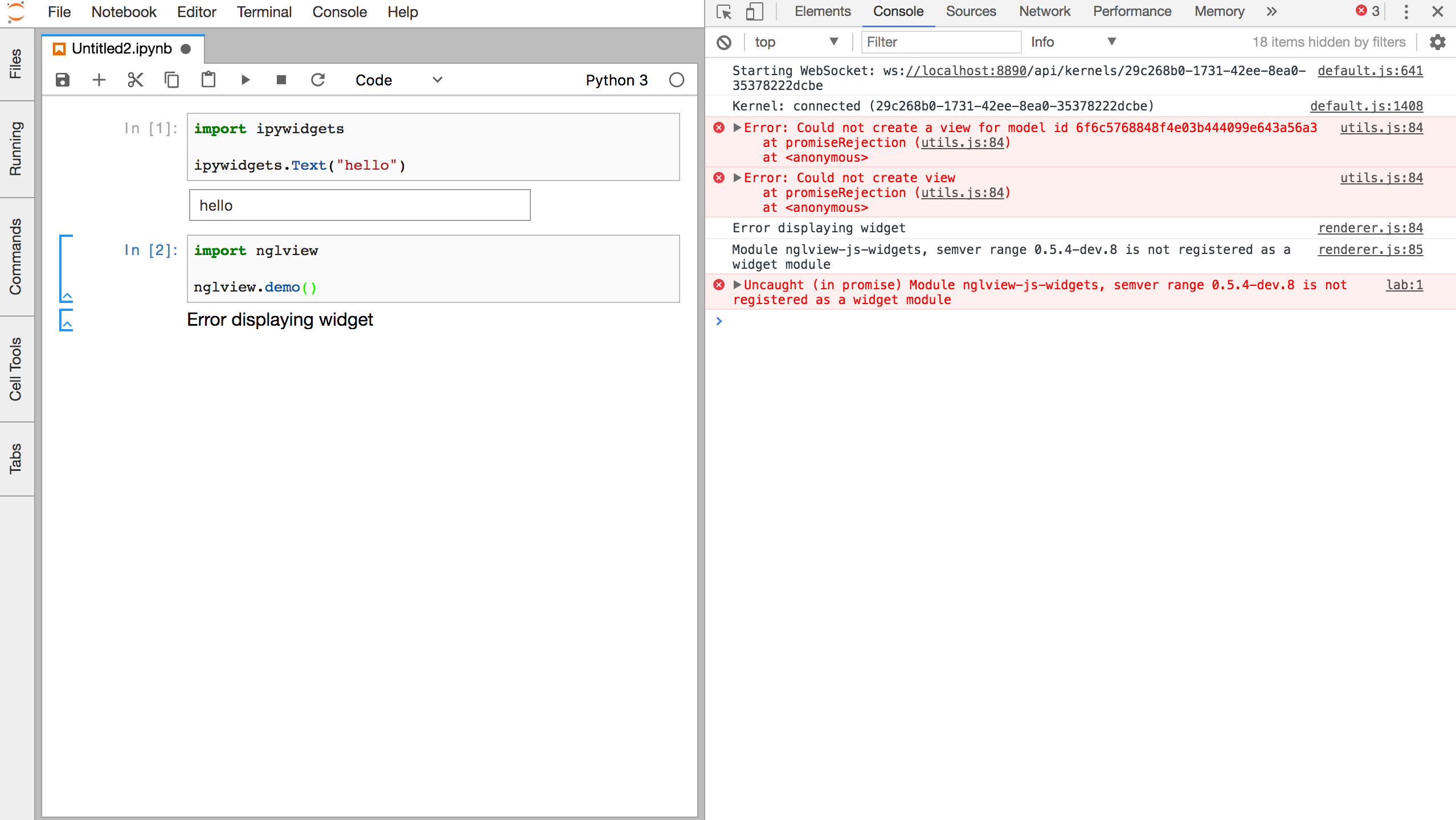Restart the kernel with the circular arrow icon
Viewport: 1456px width, 820px height.
pos(318,80)
